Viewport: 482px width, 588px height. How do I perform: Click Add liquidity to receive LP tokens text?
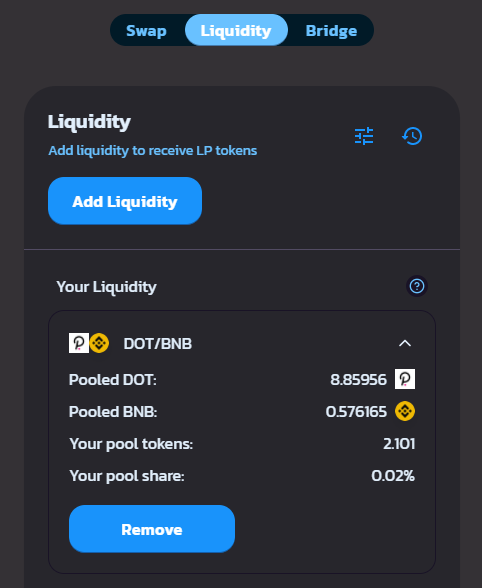153,151
